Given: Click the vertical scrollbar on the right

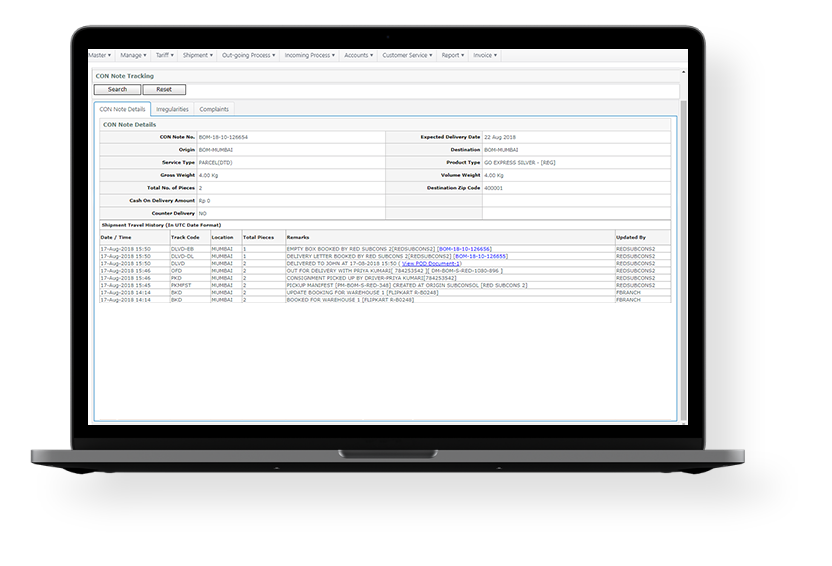Looking at the screenshot, I should coord(683,250).
